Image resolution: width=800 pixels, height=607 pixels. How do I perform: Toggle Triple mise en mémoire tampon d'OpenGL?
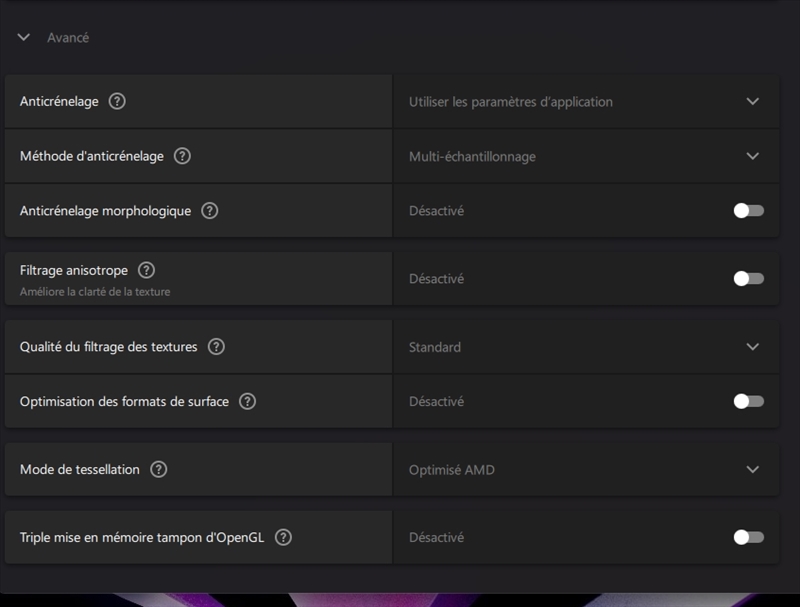pyautogui.click(x=748, y=537)
